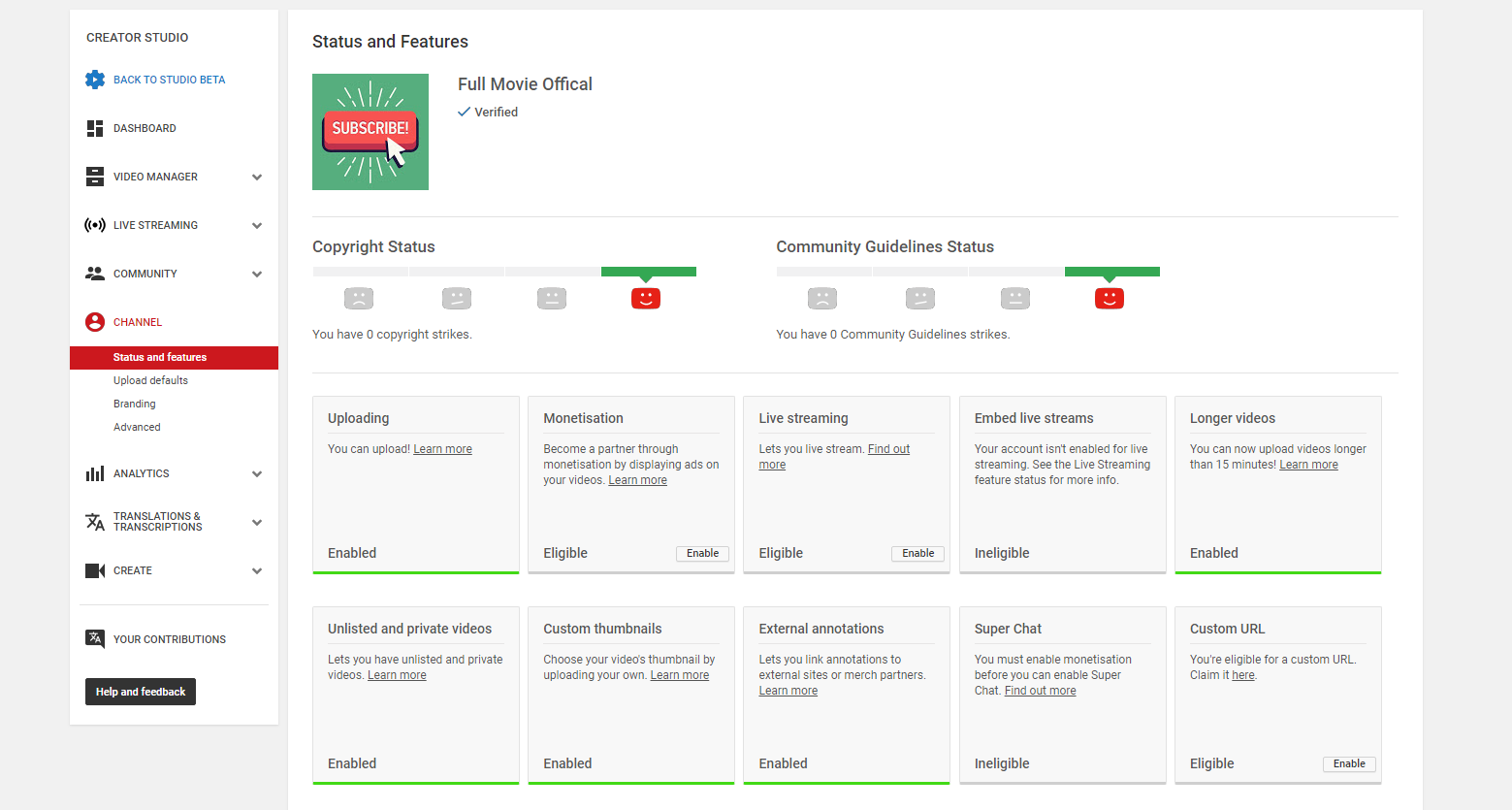Click the Channel person icon
This screenshot has height=810, width=1512.
95,322
